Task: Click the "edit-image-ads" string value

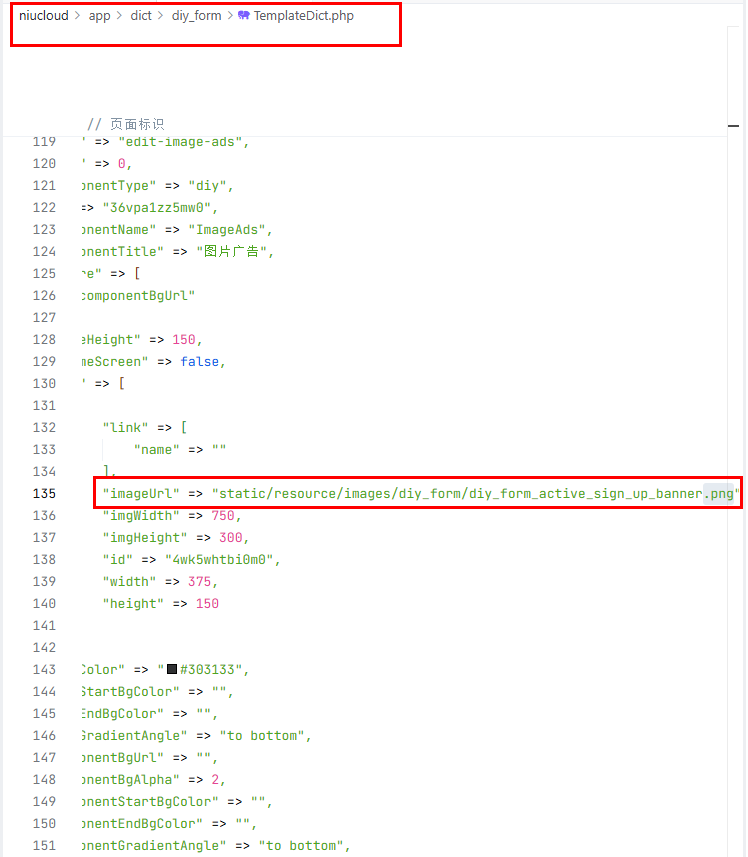Action: tap(180, 142)
